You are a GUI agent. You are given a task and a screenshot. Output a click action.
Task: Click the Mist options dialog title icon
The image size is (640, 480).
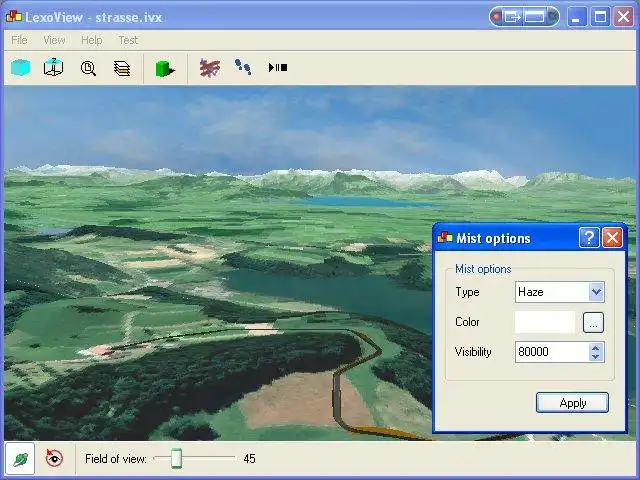(x=445, y=238)
